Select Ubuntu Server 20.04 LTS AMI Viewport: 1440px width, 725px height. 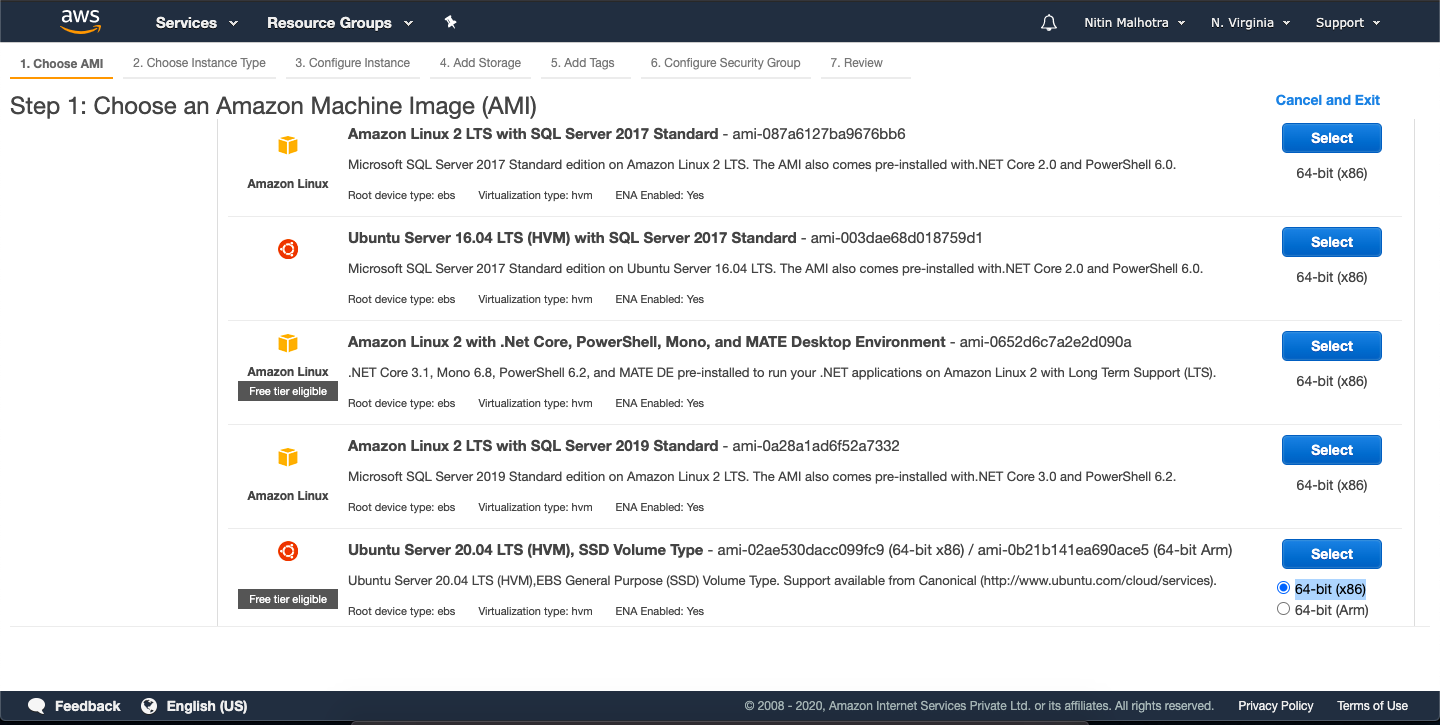[x=1332, y=554]
